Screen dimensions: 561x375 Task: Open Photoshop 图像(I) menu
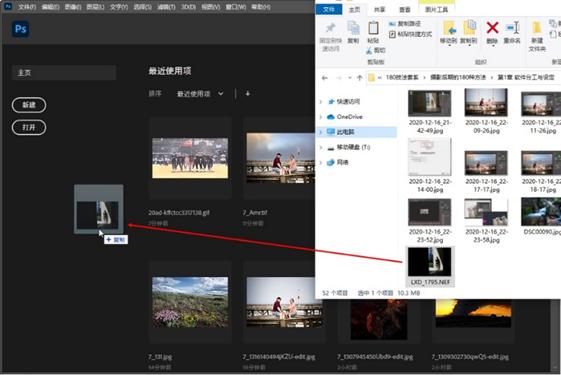pyautogui.click(x=73, y=7)
